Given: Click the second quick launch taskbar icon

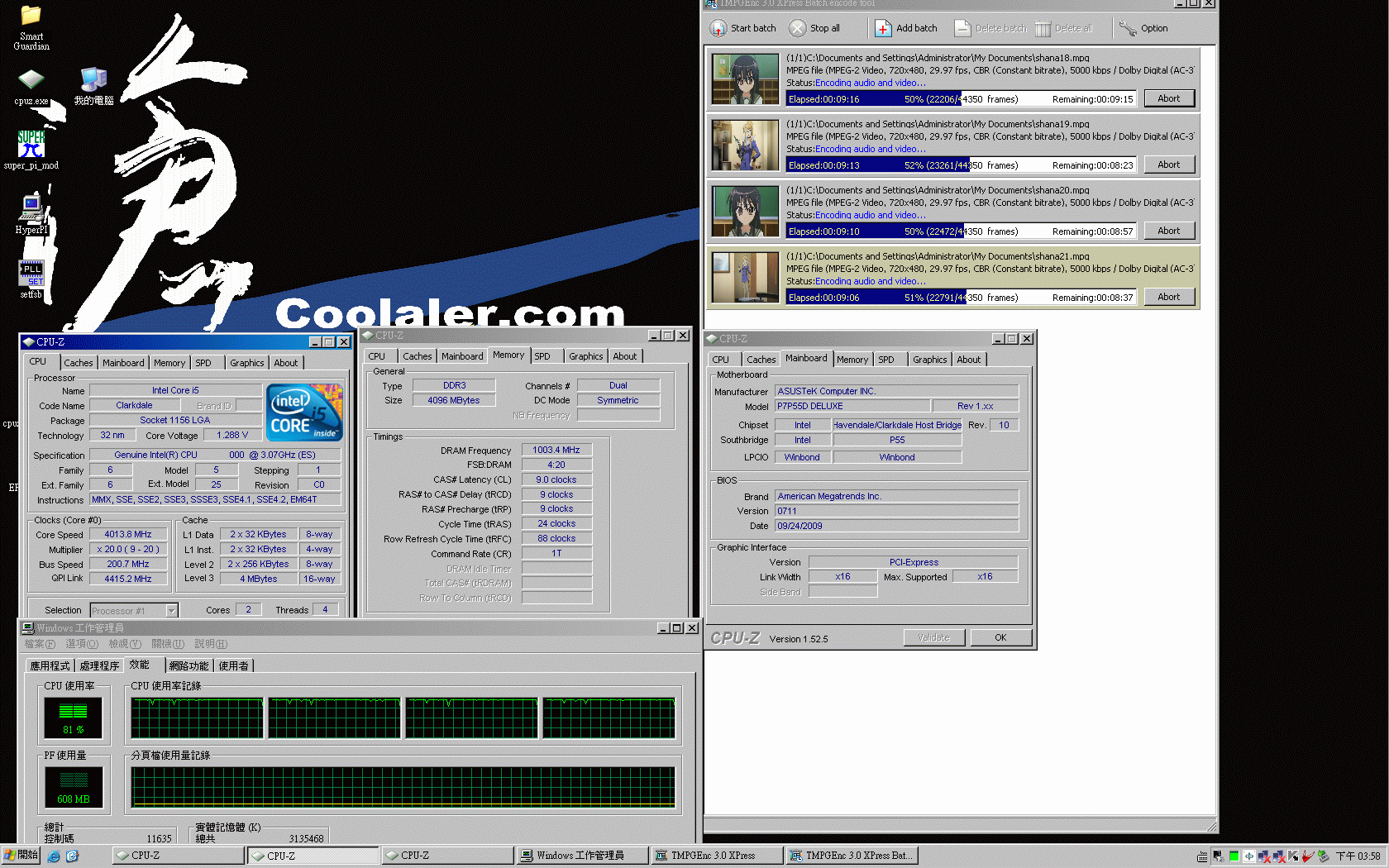Looking at the screenshot, I should (x=72, y=856).
